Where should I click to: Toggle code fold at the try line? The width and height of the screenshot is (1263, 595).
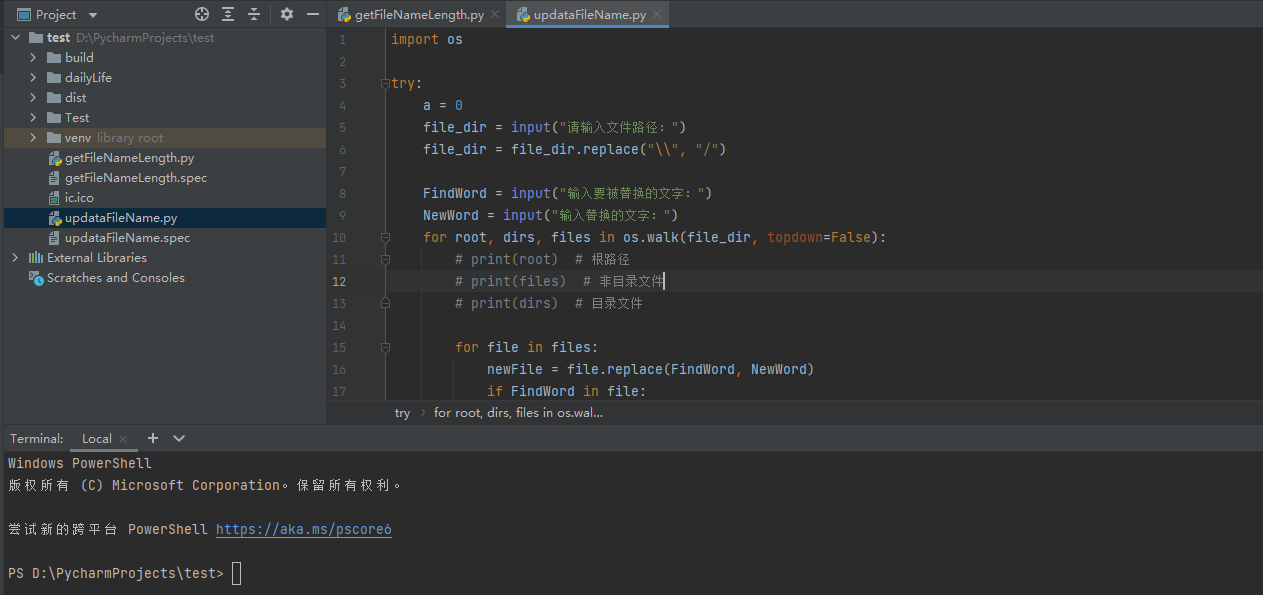coord(385,84)
